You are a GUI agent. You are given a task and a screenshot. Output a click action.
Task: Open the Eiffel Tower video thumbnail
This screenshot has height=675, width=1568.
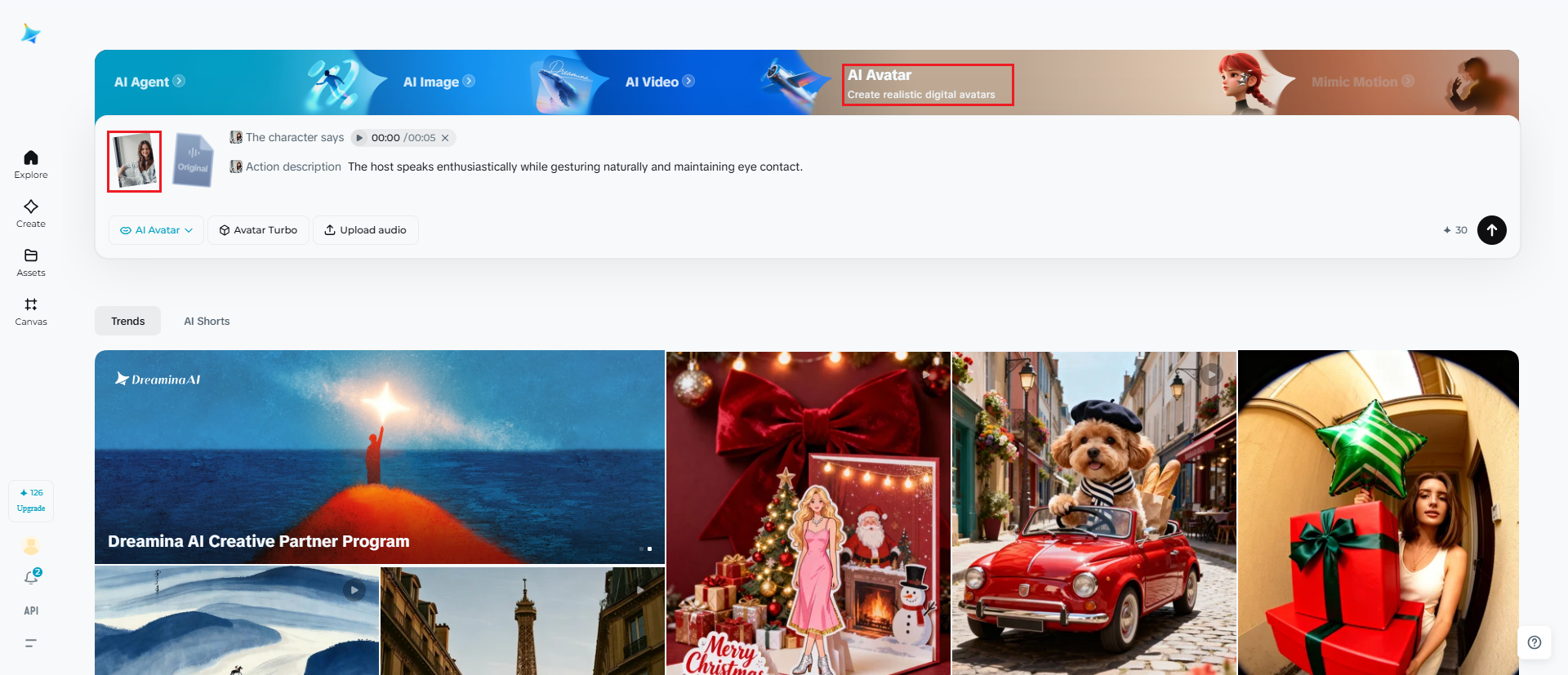pyautogui.click(x=523, y=621)
